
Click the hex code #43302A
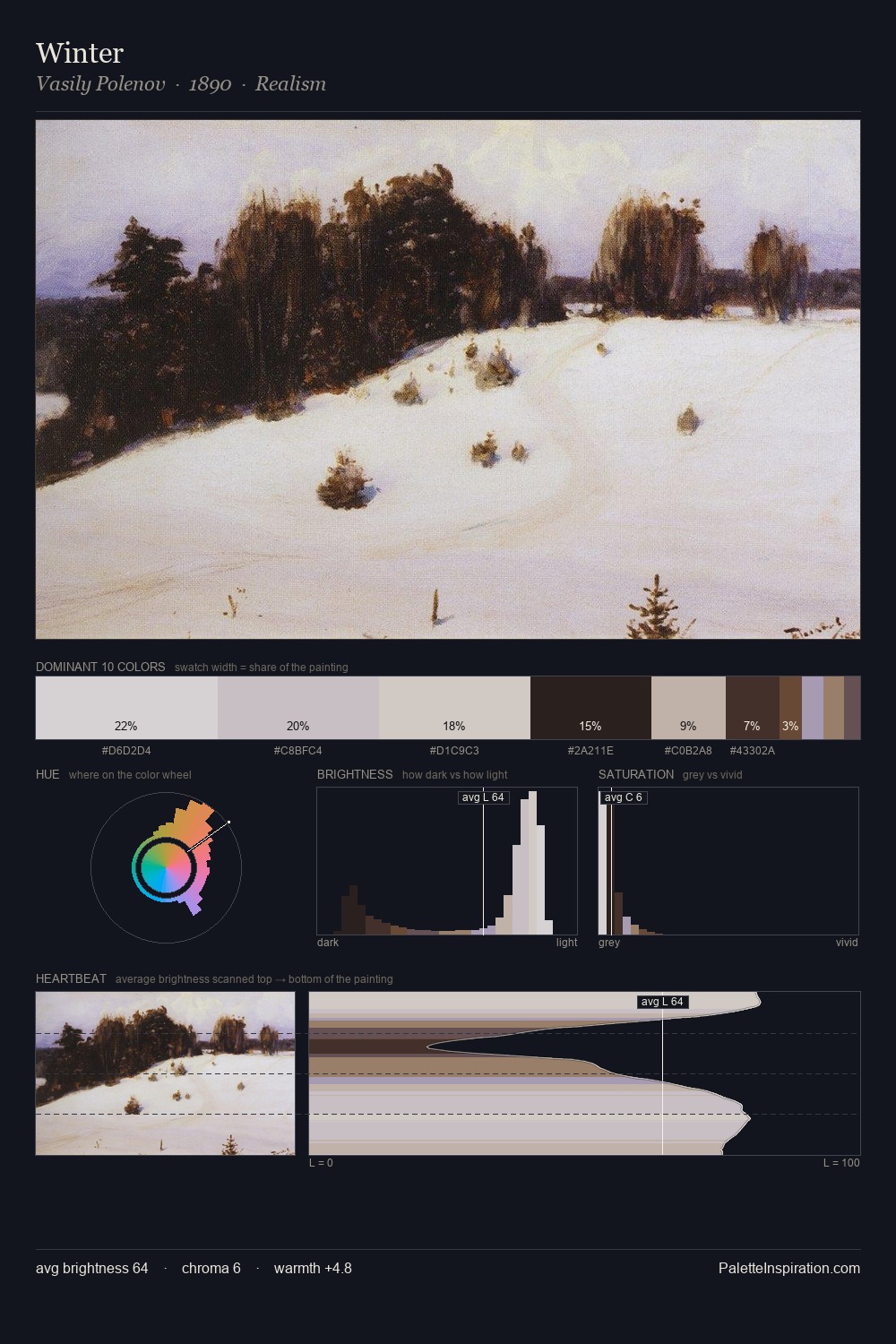click(x=753, y=751)
